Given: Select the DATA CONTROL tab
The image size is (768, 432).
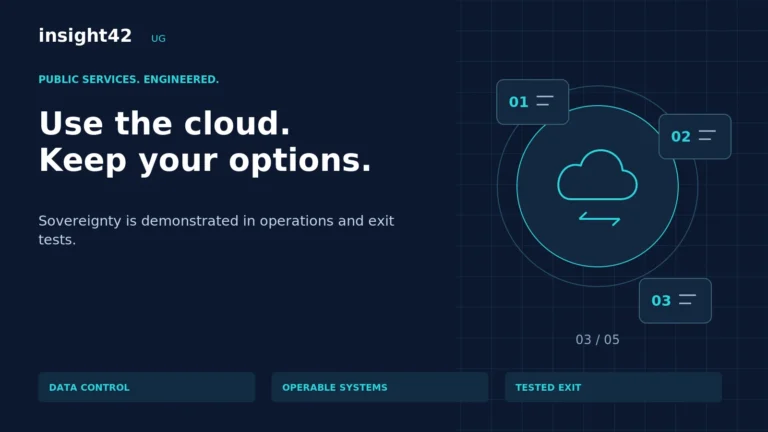Looking at the screenshot, I should coord(147,387).
